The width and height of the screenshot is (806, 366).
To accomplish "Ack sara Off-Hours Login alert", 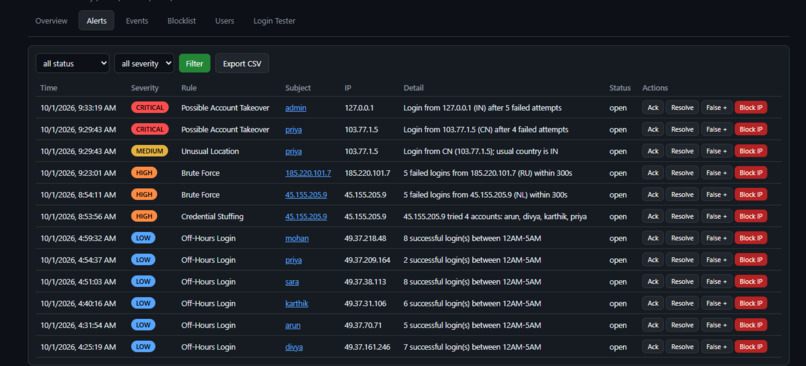I will (x=653, y=282).
